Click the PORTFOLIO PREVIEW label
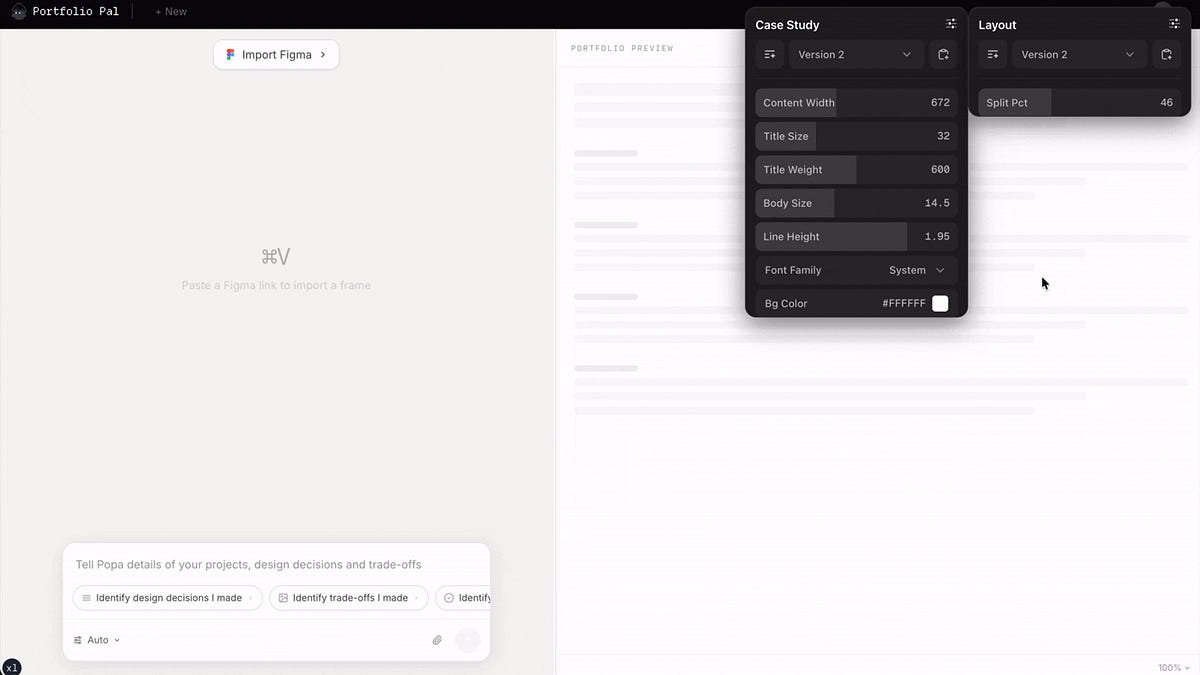The image size is (1200, 675). (622, 48)
